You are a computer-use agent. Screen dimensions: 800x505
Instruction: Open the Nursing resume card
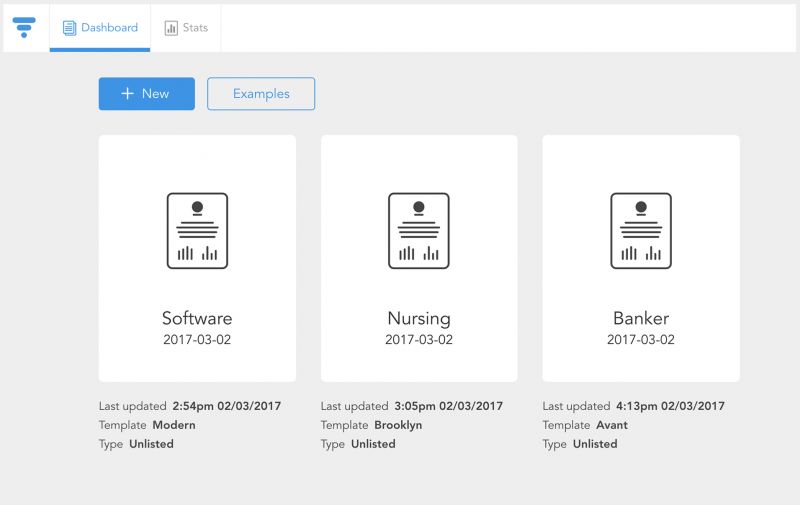pos(419,258)
